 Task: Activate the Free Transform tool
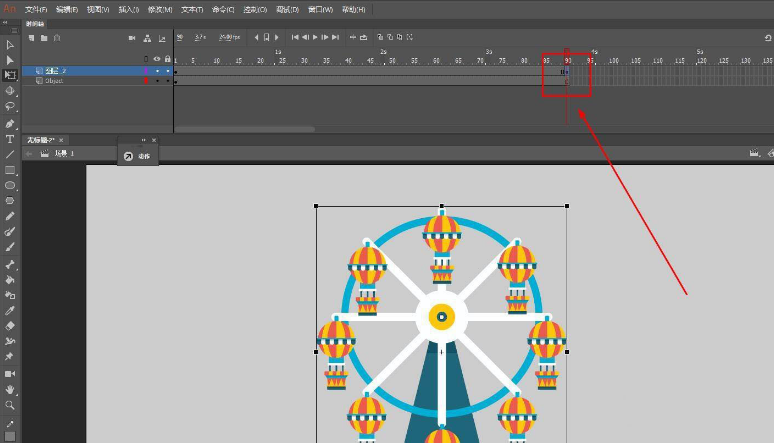(10, 75)
